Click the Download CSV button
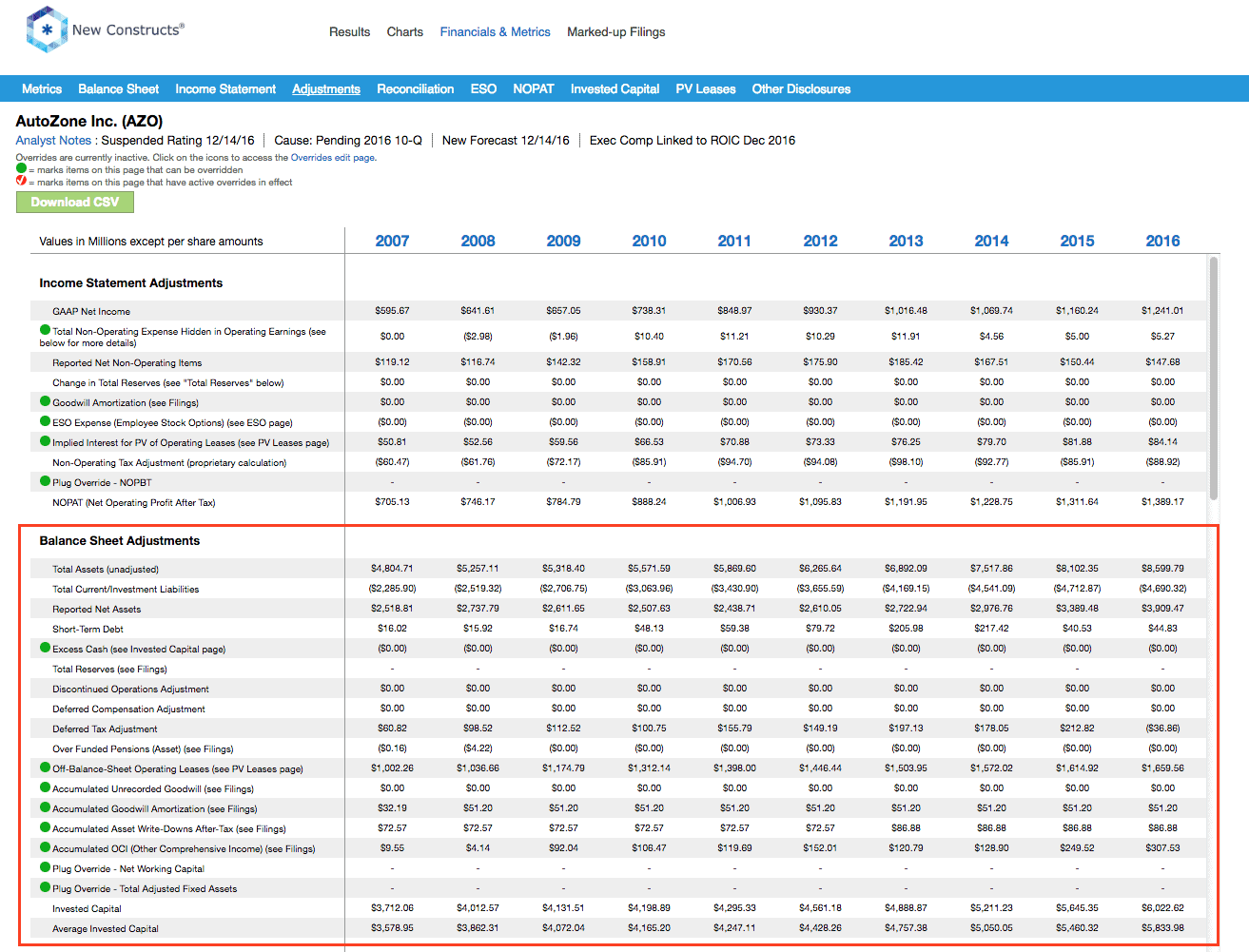Viewport: 1249px width, 952px height. click(x=75, y=202)
